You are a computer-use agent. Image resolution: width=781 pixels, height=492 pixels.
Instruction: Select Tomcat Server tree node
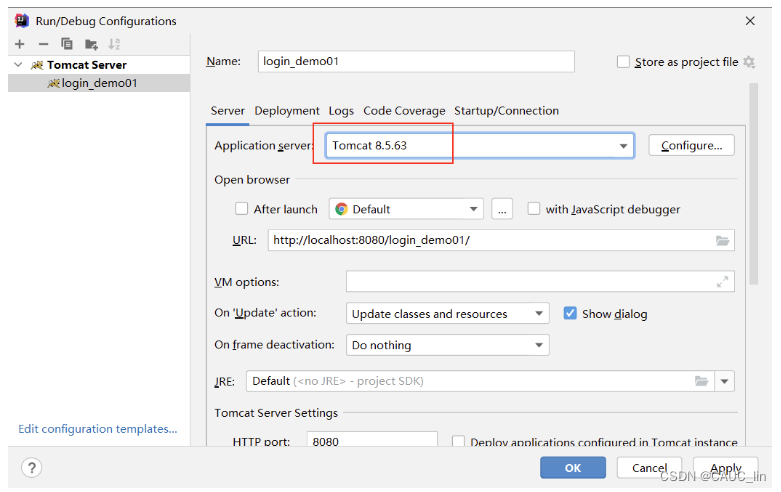click(87, 65)
